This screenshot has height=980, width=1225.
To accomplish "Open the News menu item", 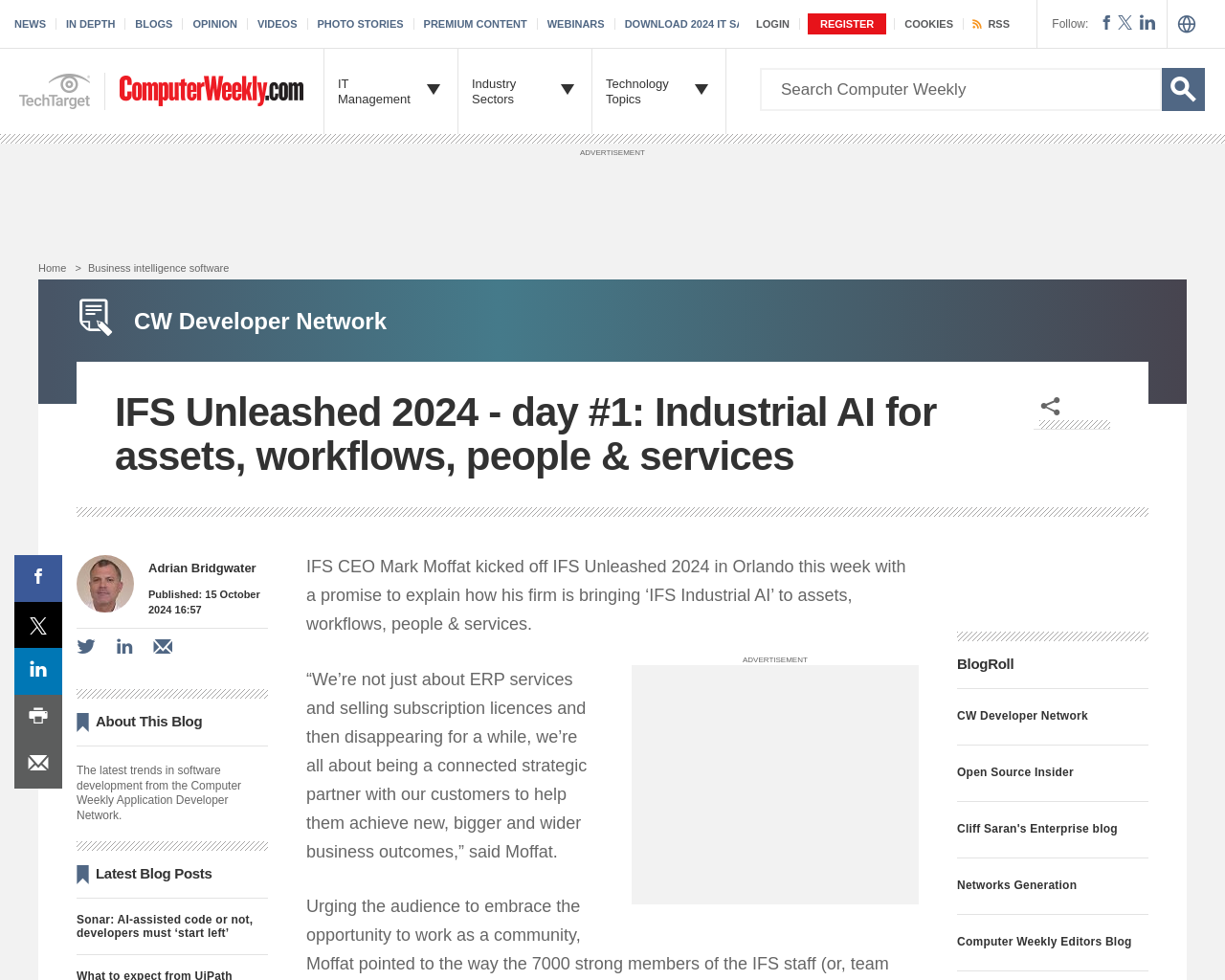I will pyautogui.click(x=30, y=24).
